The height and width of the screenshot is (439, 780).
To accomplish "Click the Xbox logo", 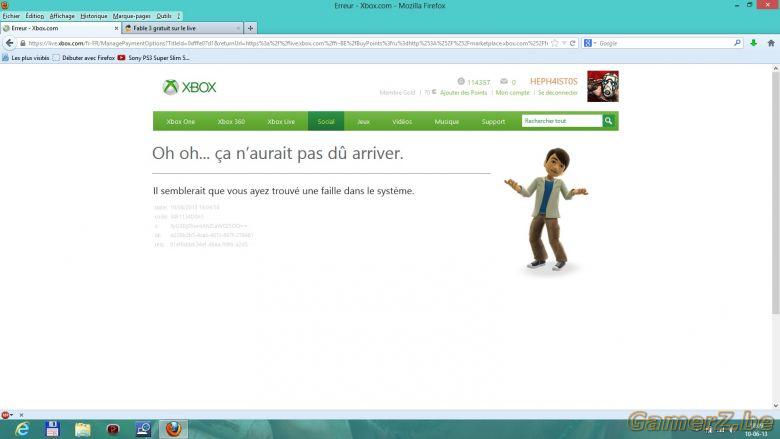I will [190, 87].
